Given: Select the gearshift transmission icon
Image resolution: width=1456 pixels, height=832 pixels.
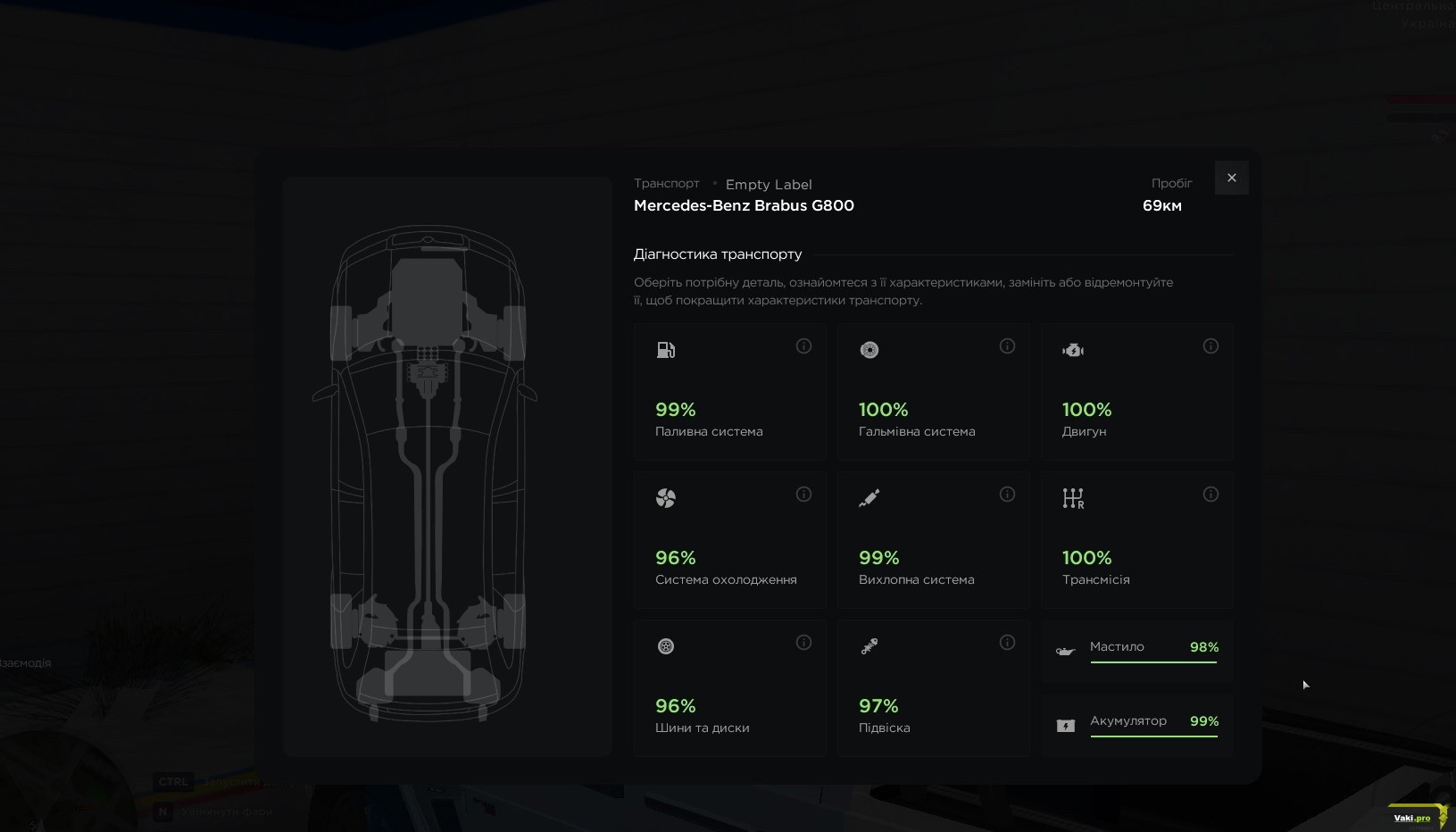Looking at the screenshot, I should pos(1073,498).
